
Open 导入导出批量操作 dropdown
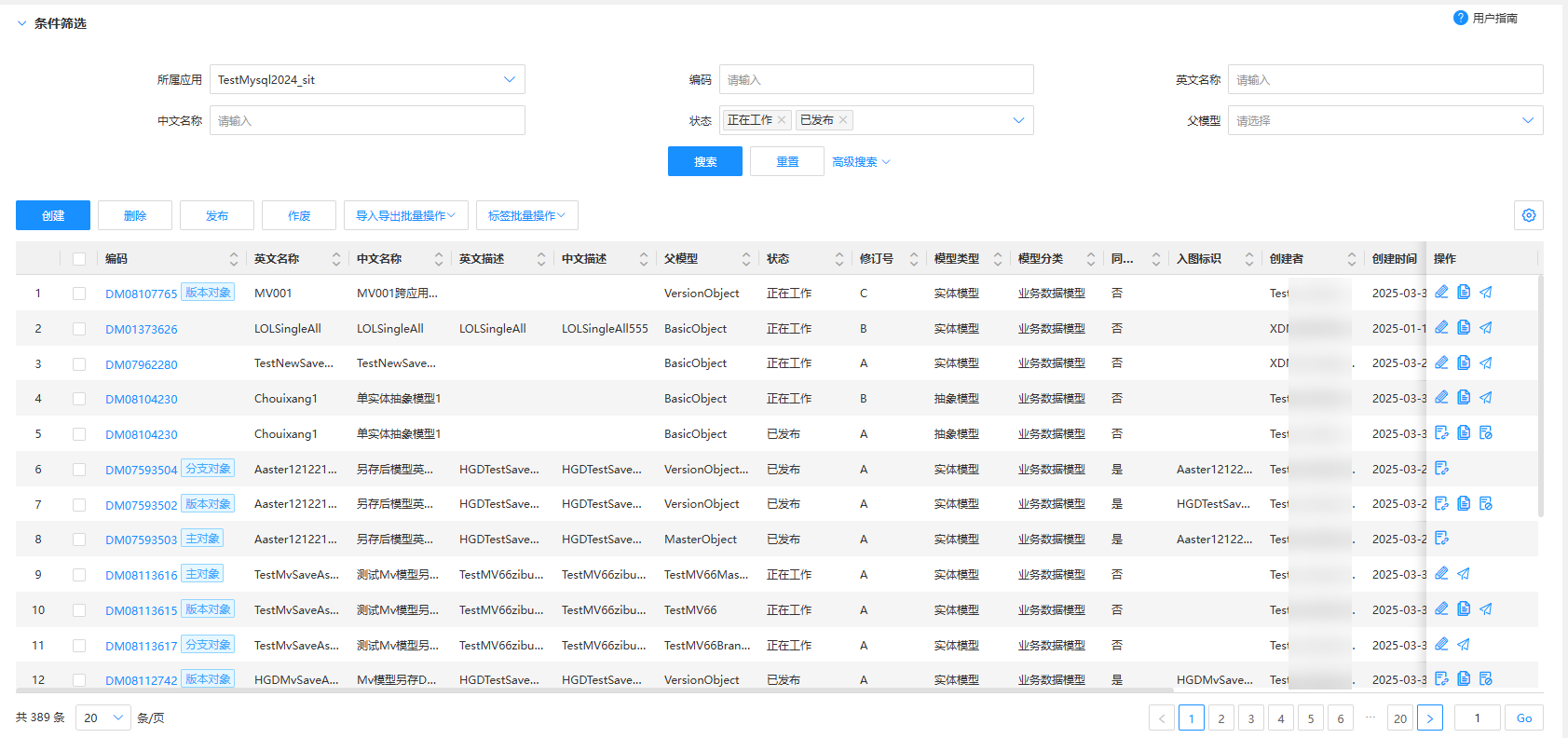pos(405,215)
